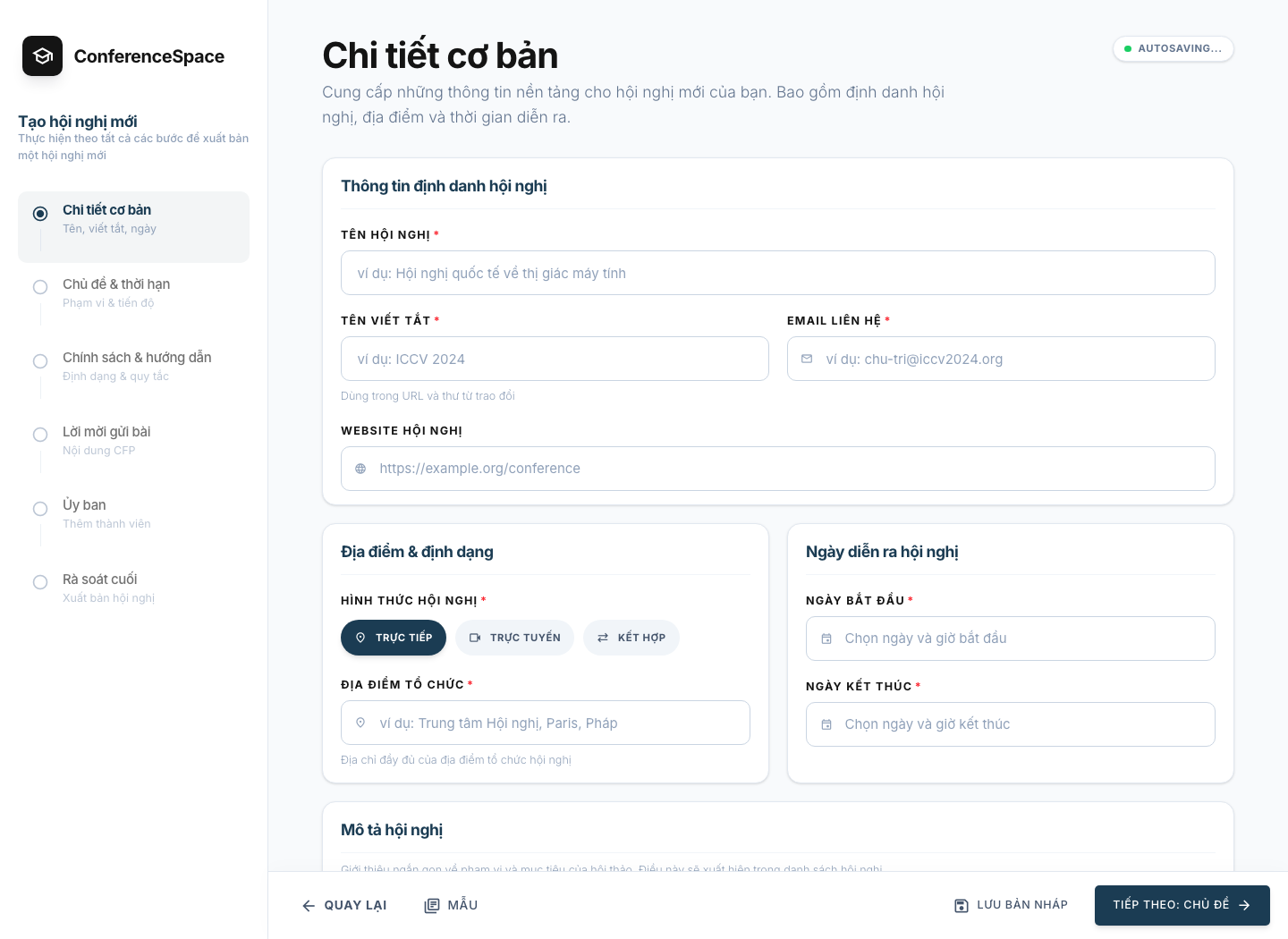Save with Lưu bản nháp button
1288x939 pixels.
point(1011,905)
